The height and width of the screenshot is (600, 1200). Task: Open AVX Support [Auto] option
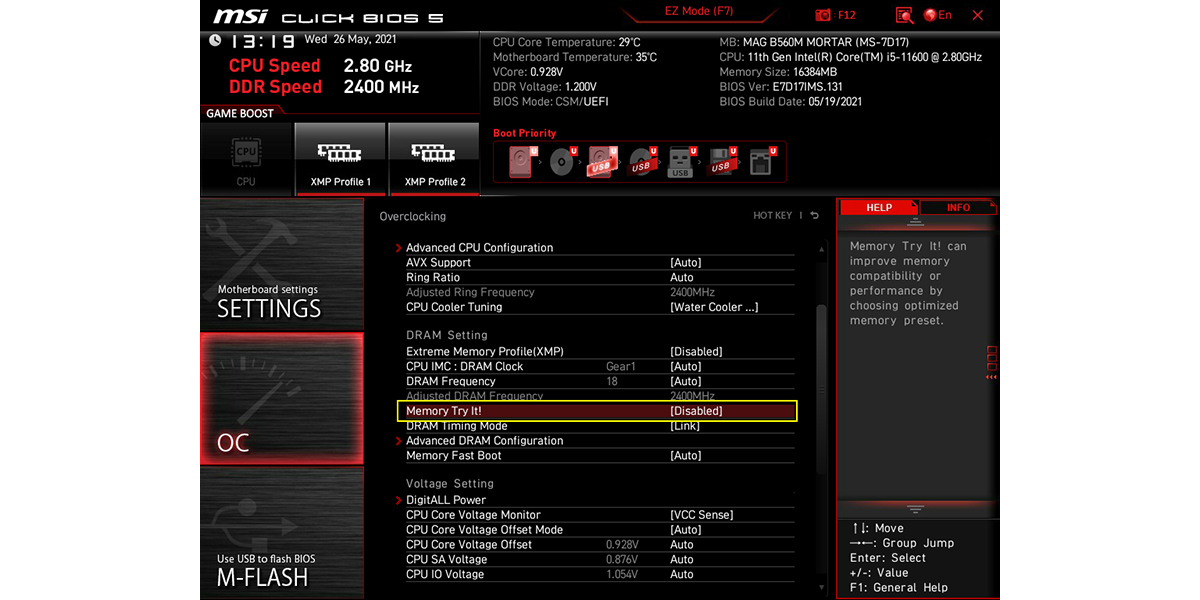click(600, 262)
